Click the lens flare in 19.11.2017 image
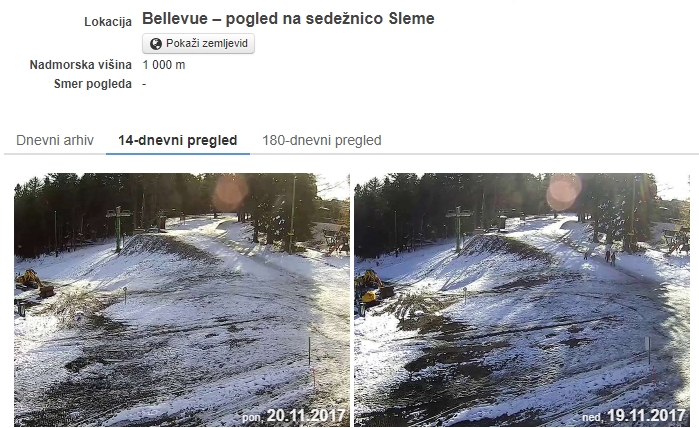 tap(563, 192)
